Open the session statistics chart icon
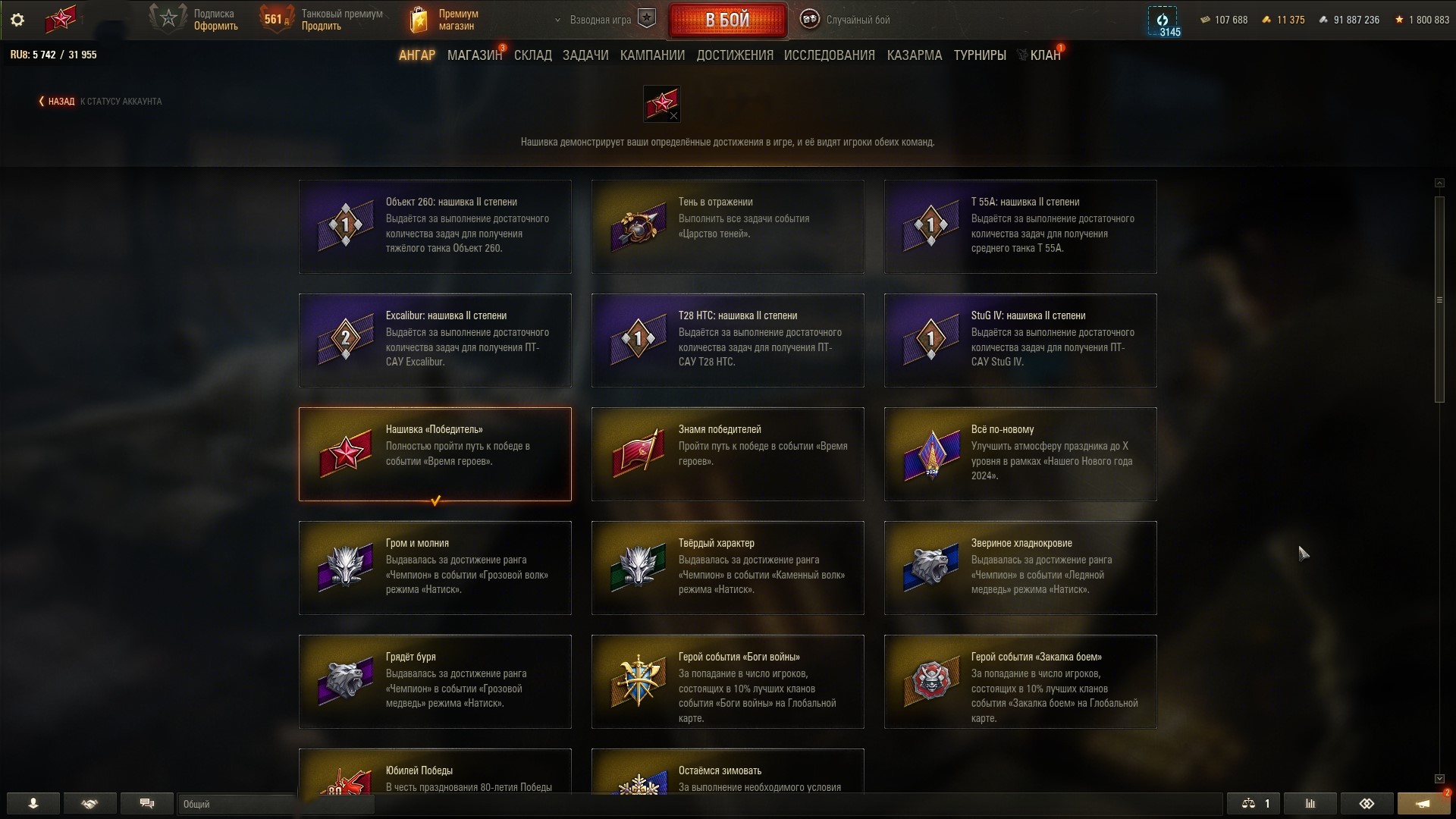The width and height of the screenshot is (1456, 819). pos(1310,803)
